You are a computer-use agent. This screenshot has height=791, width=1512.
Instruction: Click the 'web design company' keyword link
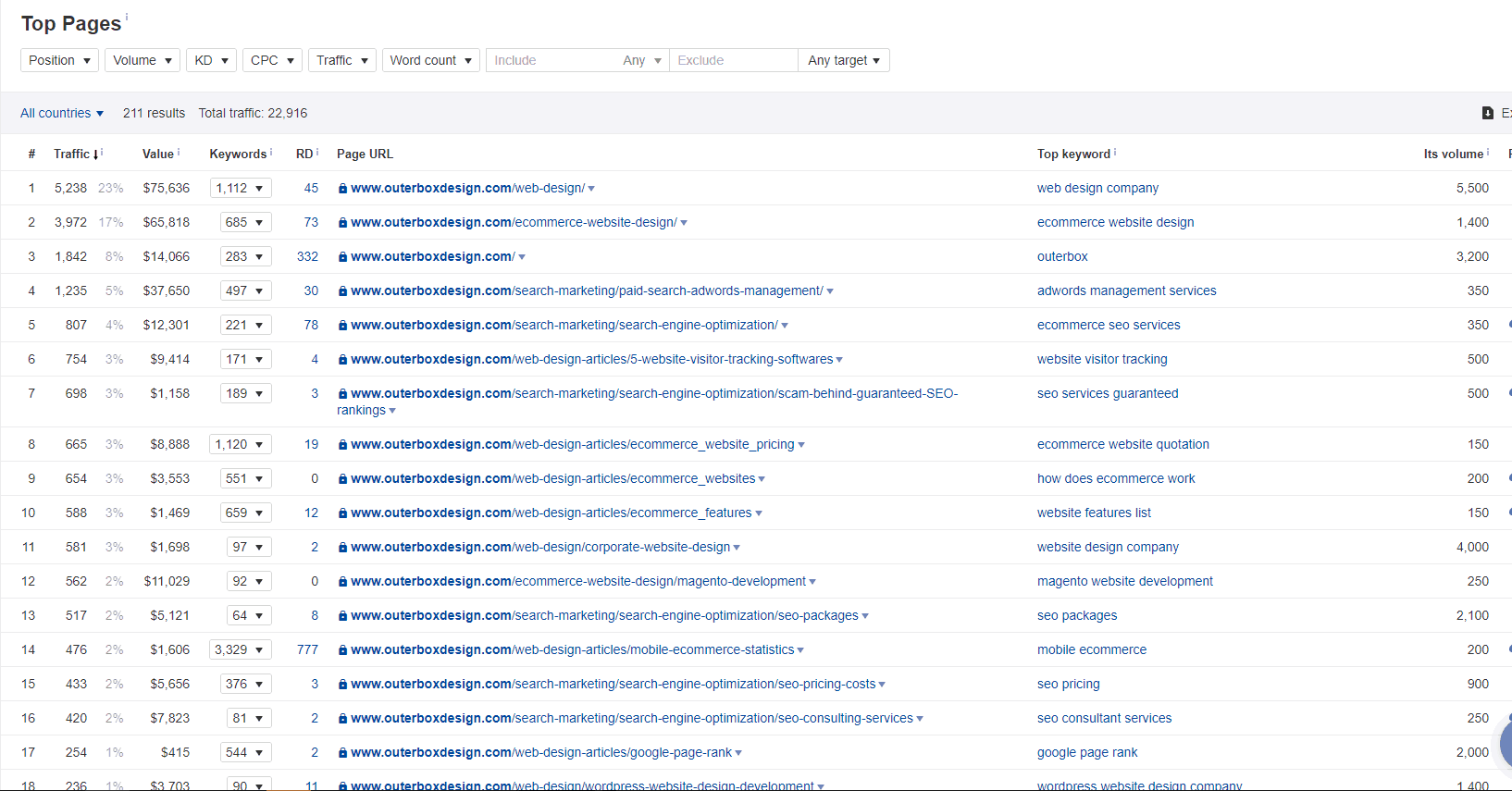(1097, 188)
